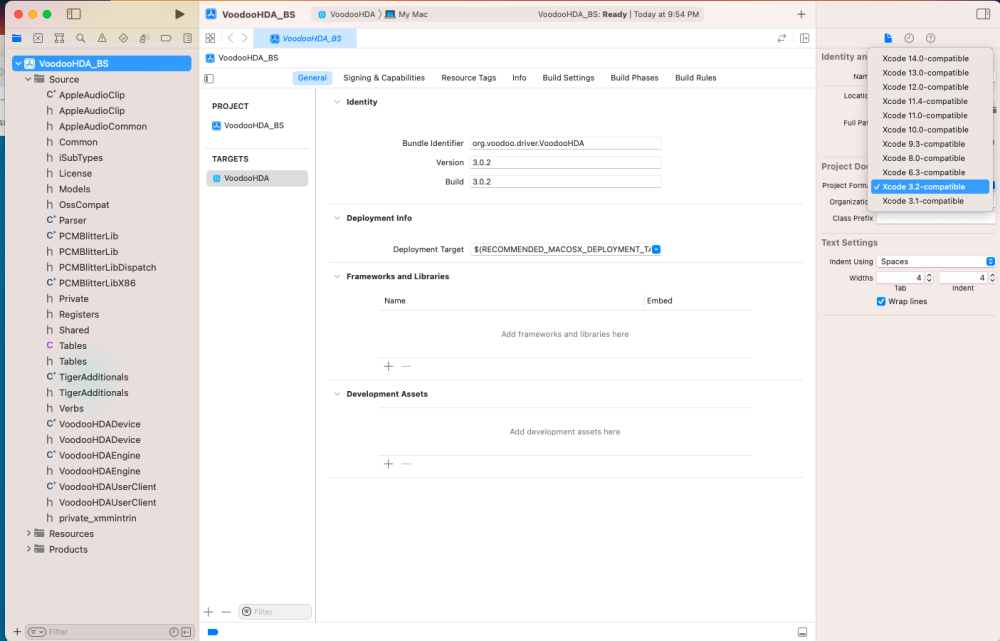Open the Source Control navigator
Screen dimensions: 1000x641
pyautogui.click(x=38, y=38)
